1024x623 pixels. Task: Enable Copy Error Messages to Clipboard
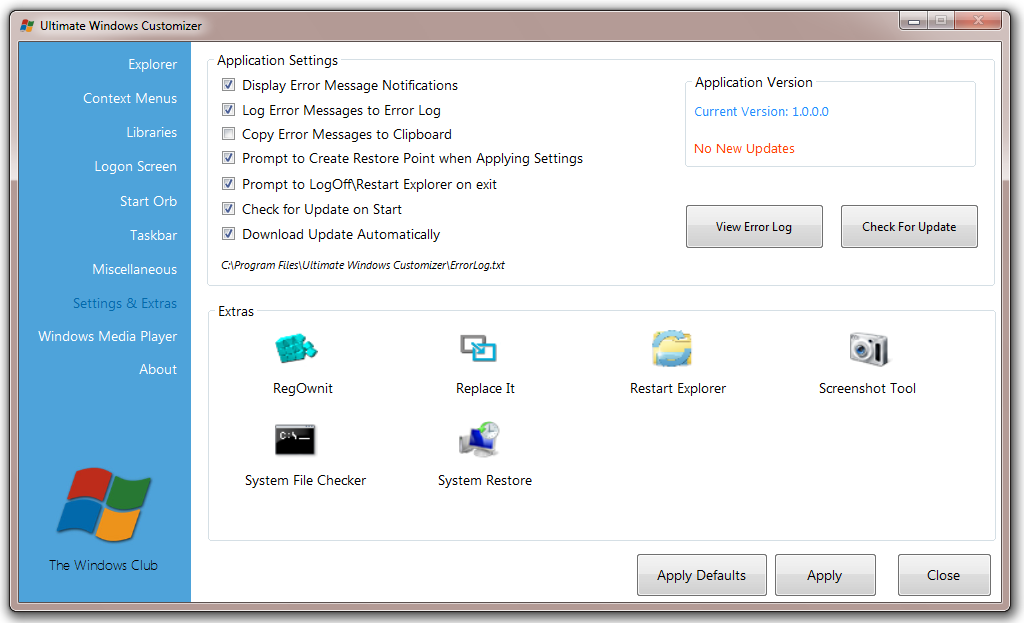click(229, 134)
